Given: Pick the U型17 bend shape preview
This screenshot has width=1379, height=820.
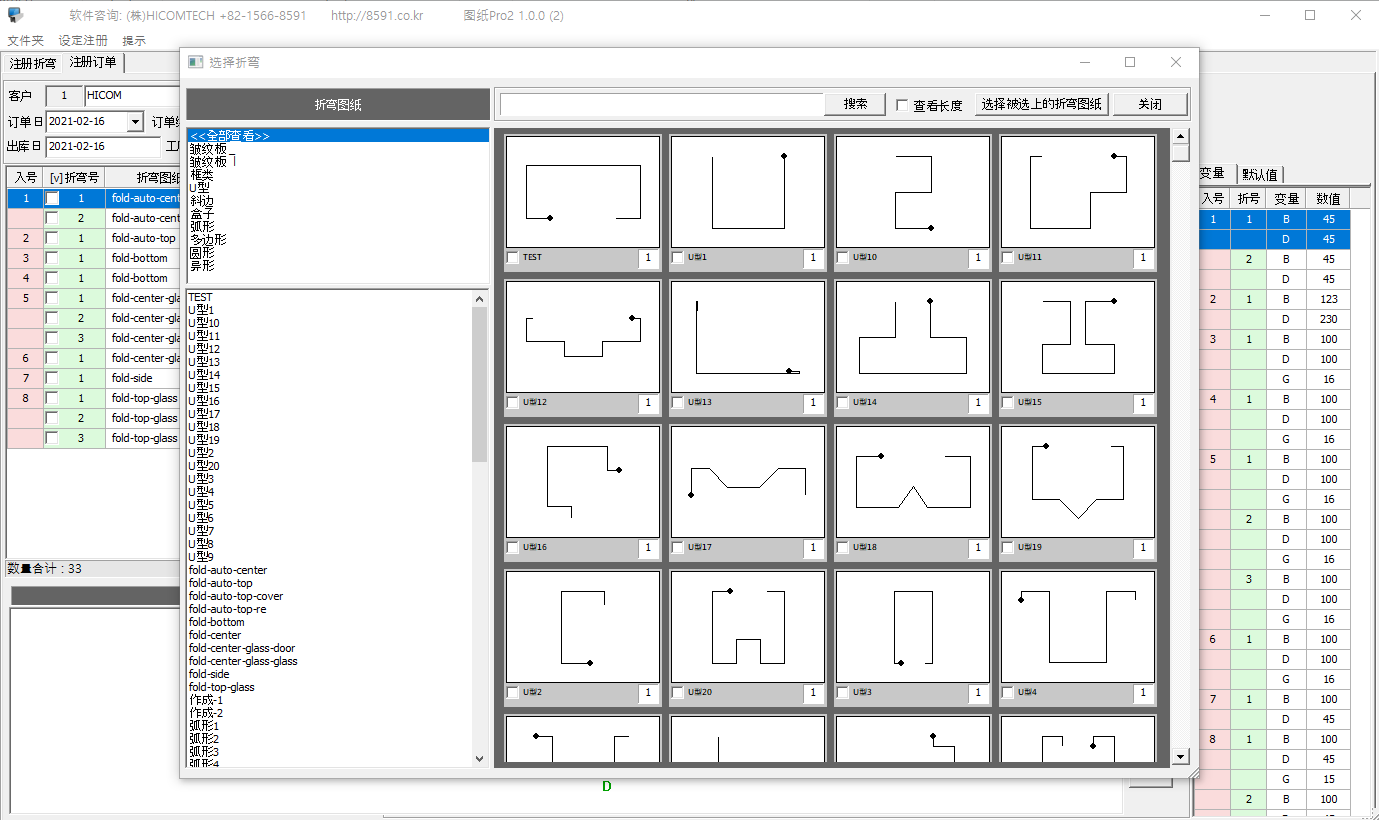Looking at the screenshot, I should click(x=747, y=481).
